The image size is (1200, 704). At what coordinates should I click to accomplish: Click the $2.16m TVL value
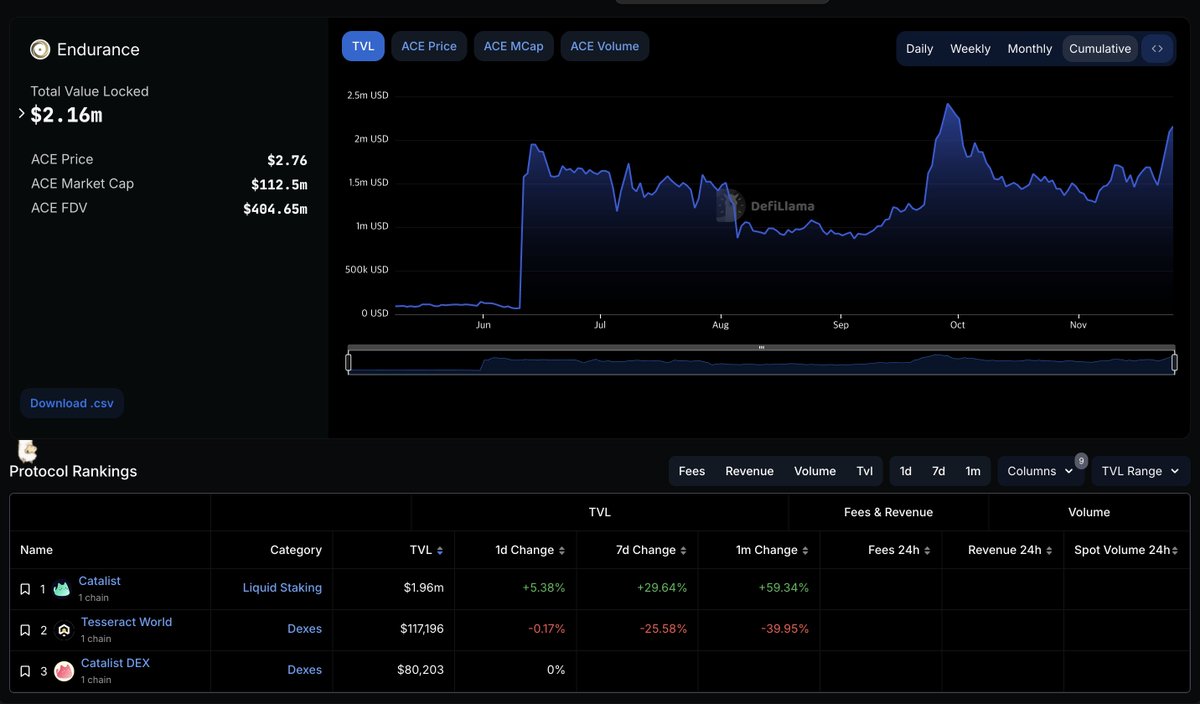(x=66, y=115)
